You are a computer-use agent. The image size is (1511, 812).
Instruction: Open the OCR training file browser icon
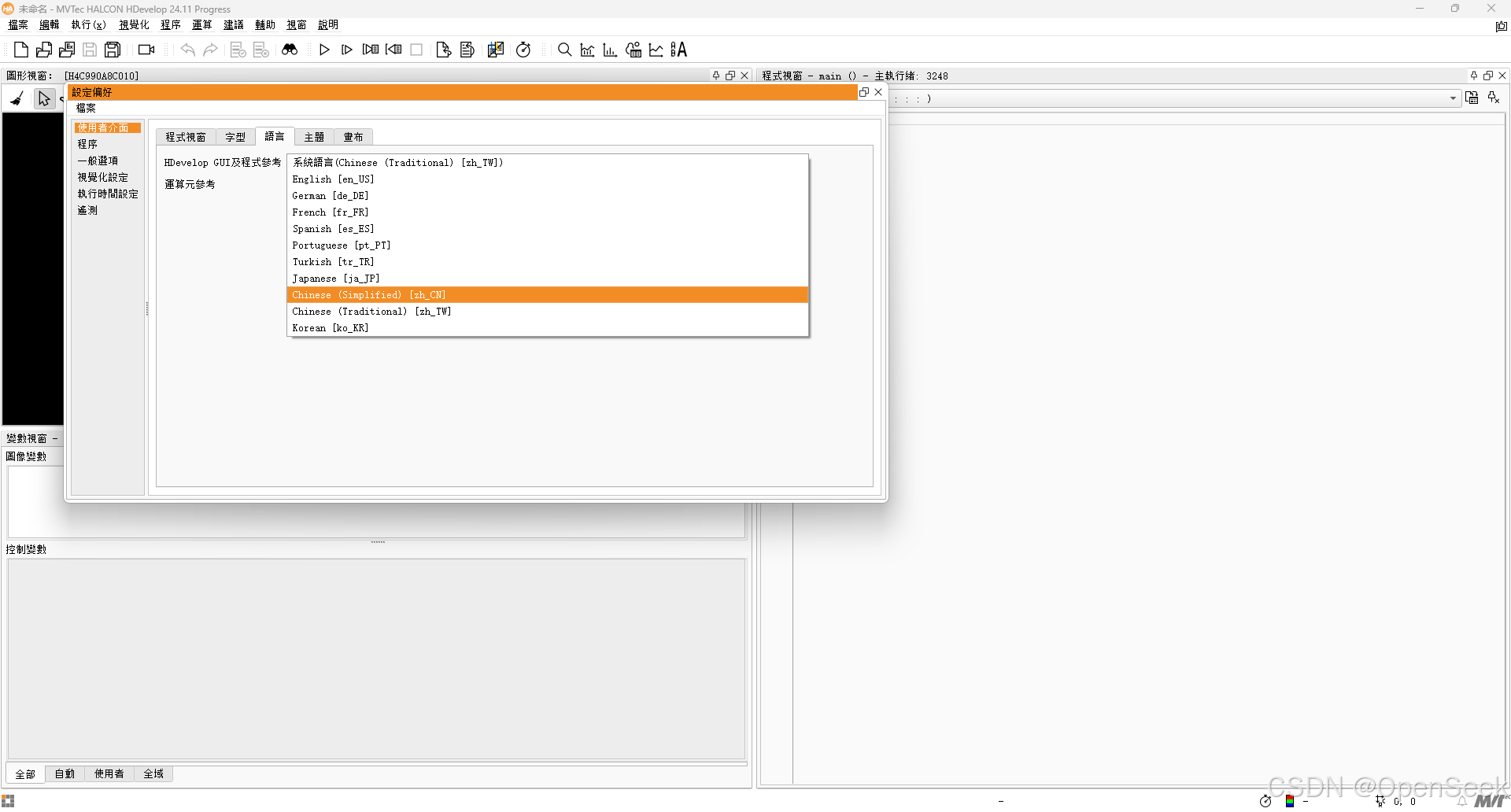(634, 50)
